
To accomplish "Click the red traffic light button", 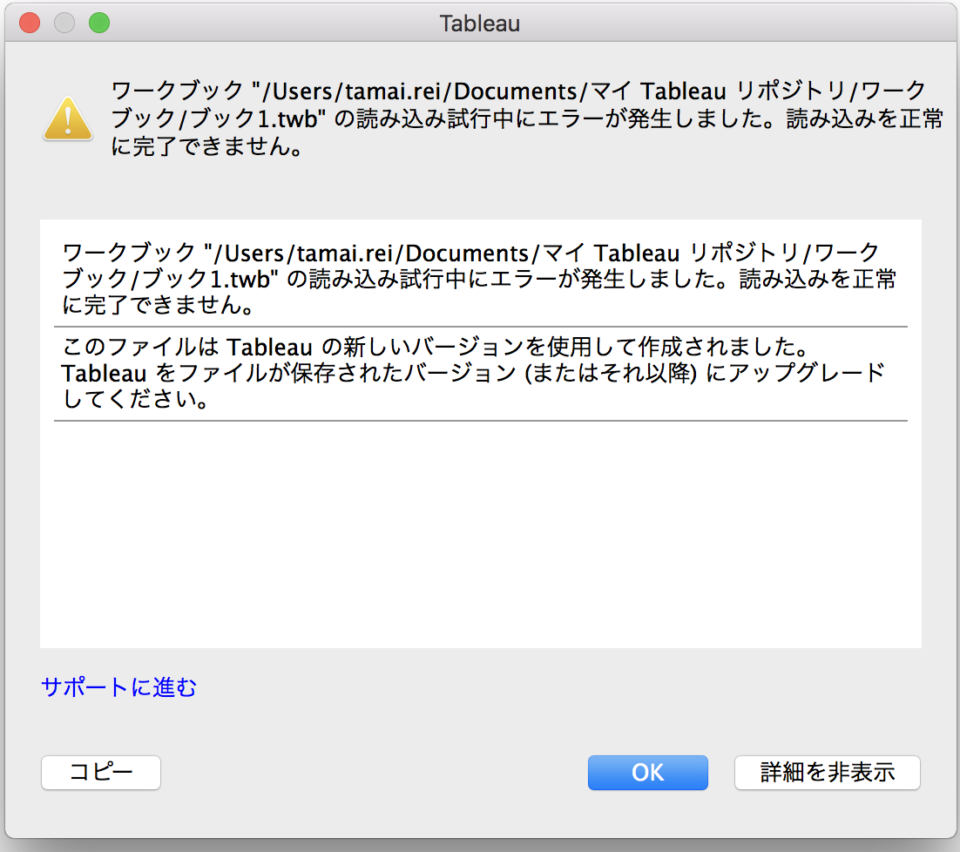I will [28, 22].
